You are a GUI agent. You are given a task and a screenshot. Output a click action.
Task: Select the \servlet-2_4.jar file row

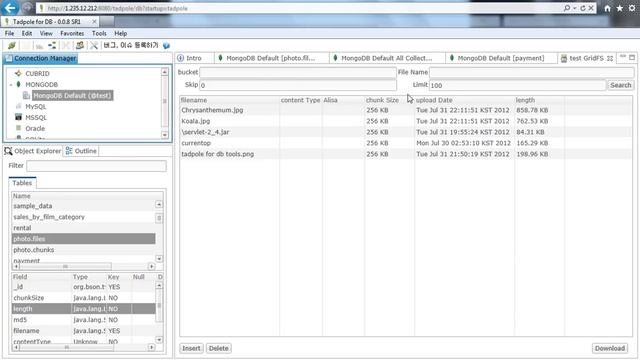pyautogui.click(x=406, y=132)
